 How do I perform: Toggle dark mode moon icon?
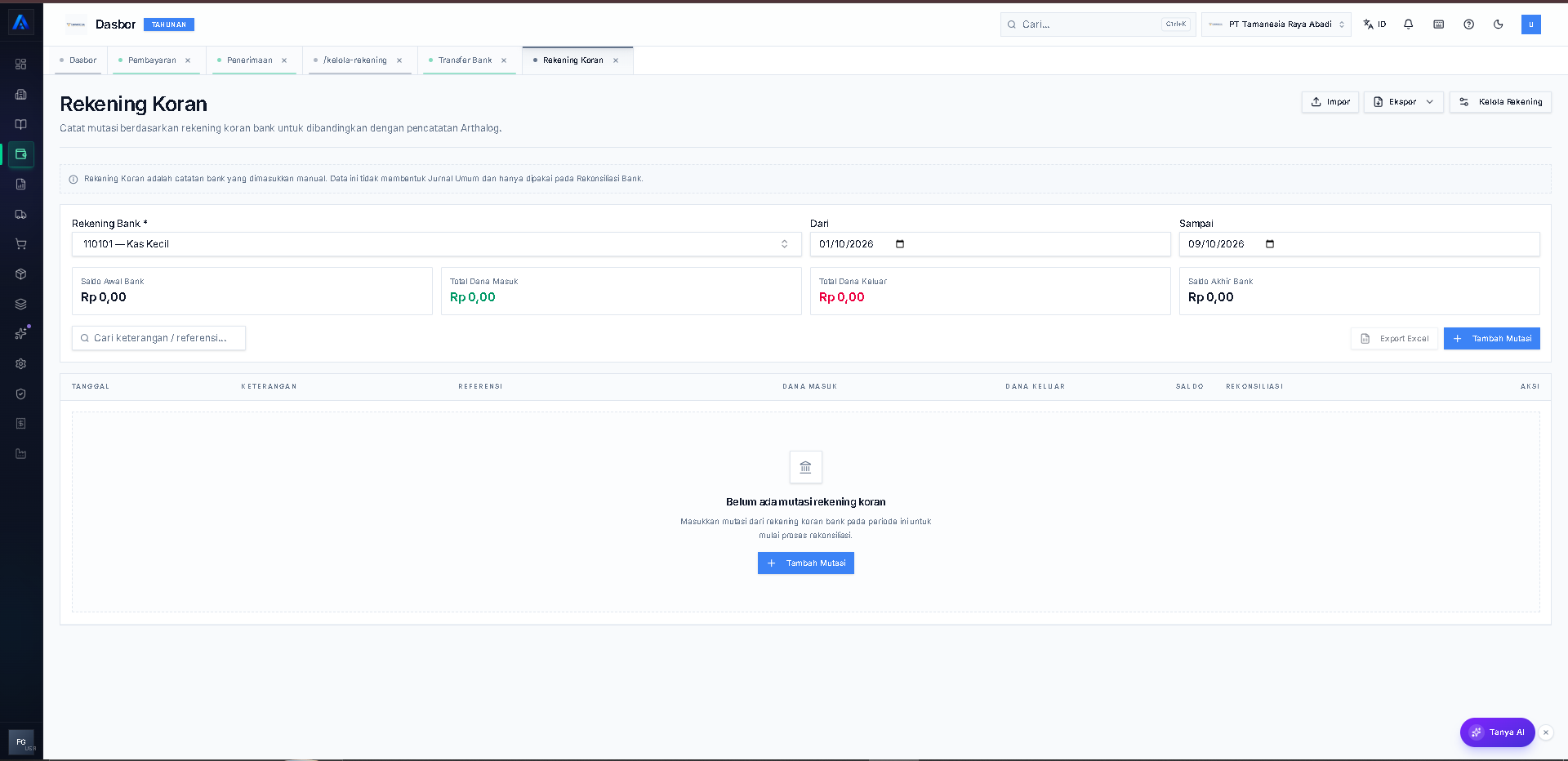(1499, 24)
